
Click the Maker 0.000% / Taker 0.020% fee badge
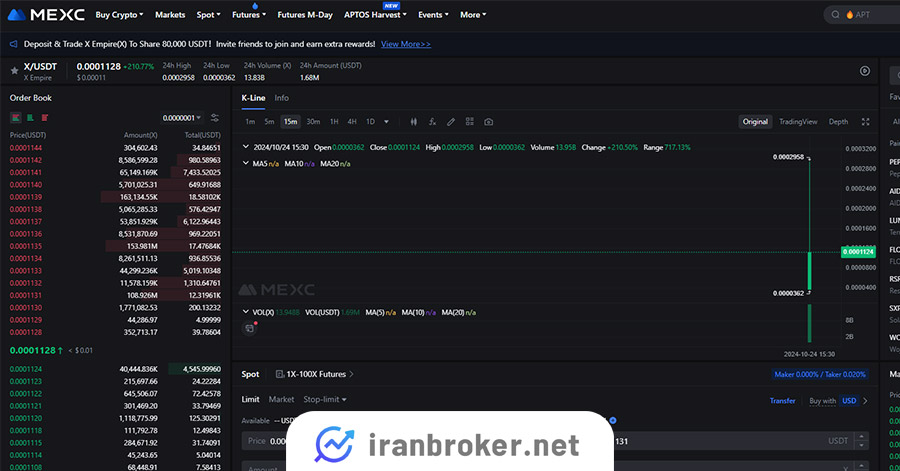click(820, 374)
